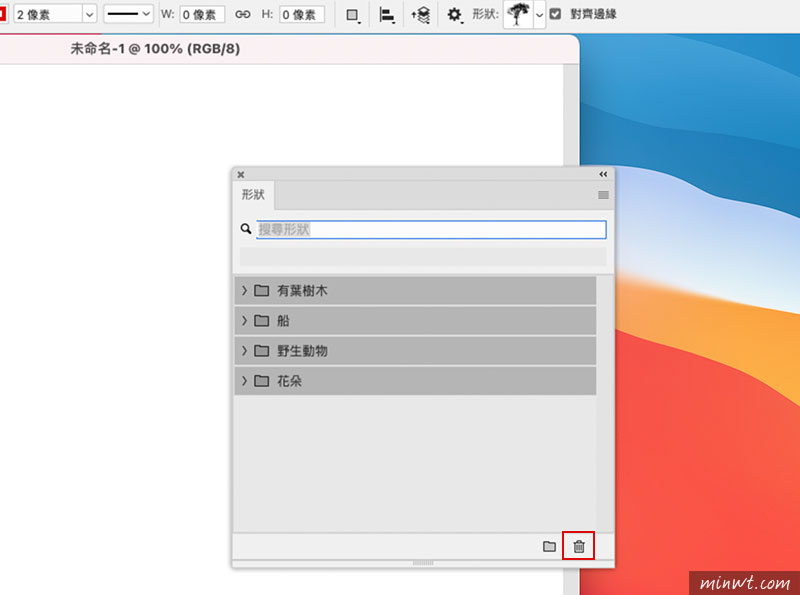Collapse panel with double-arrow icon

tap(603, 175)
